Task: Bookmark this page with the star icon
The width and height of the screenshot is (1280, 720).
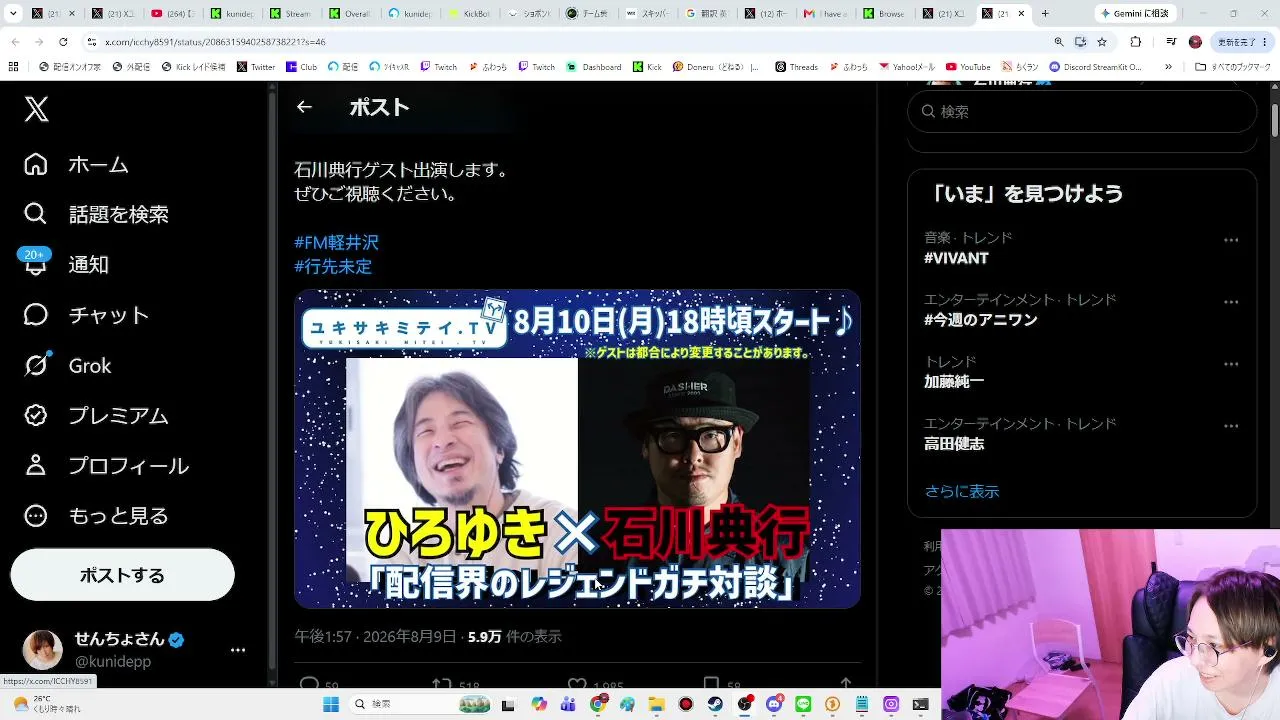Action: point(1102,42)
